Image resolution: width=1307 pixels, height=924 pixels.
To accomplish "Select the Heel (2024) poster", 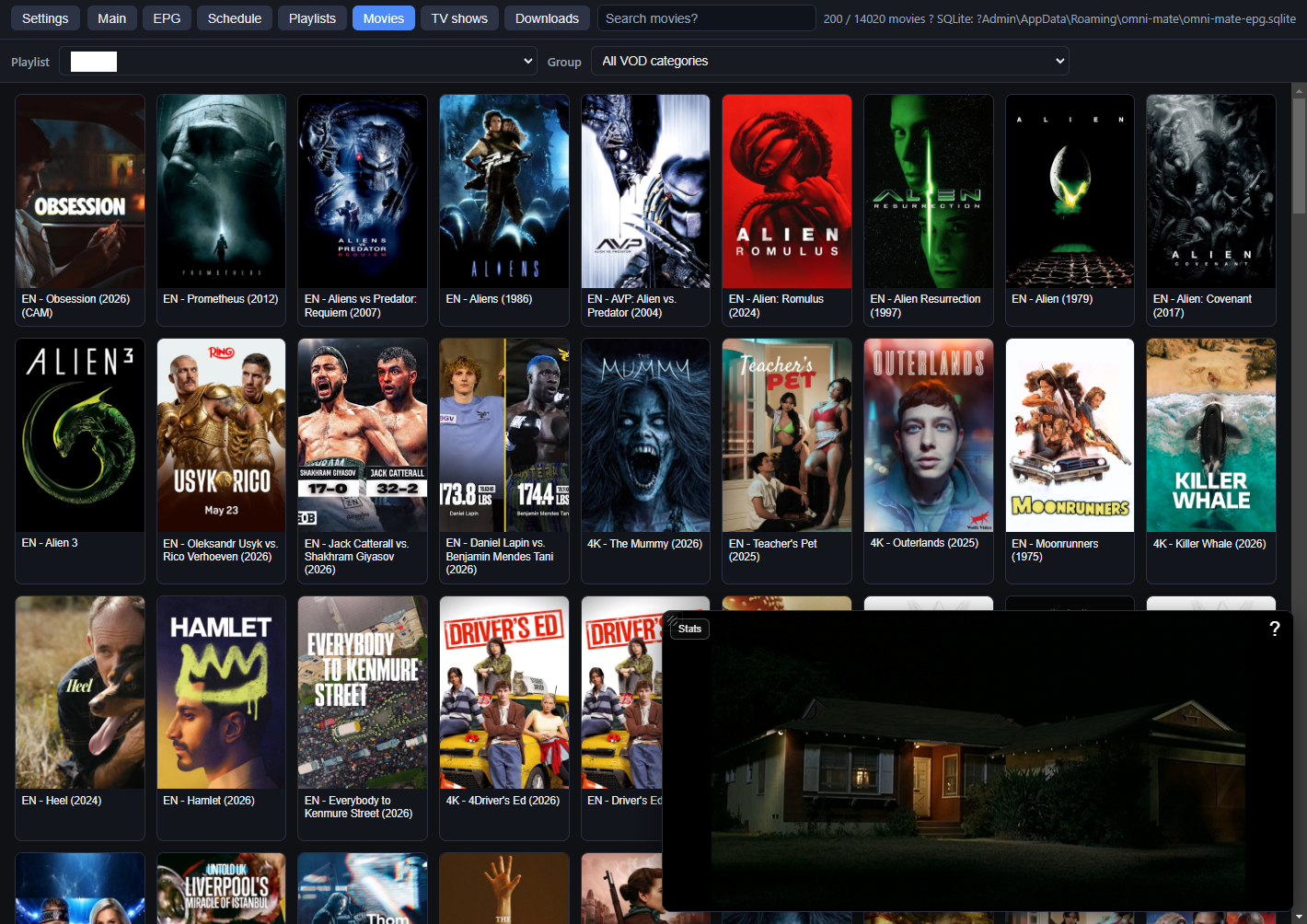I will click(80, 692).
